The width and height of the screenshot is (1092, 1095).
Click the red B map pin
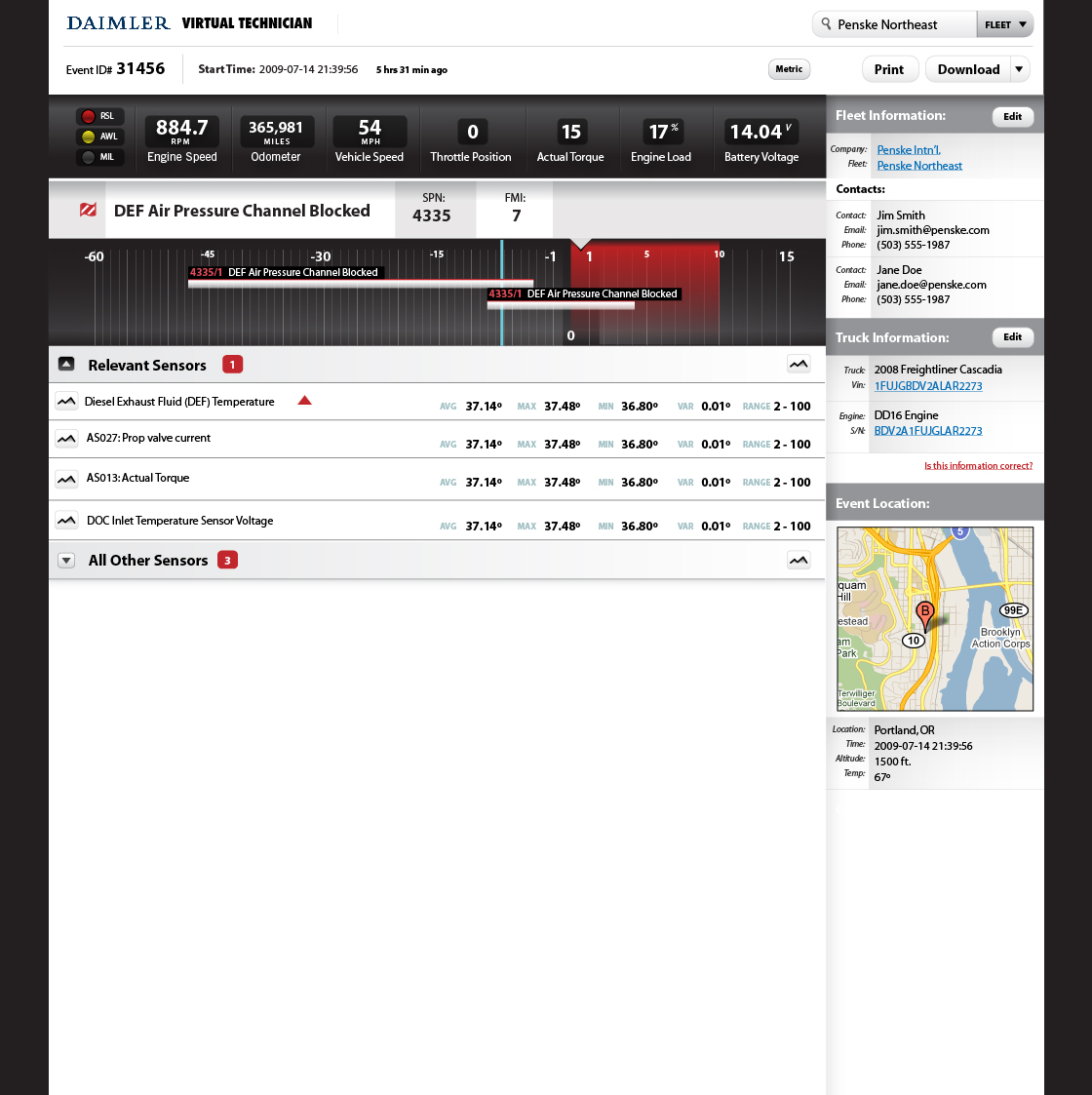pos(924,615)
